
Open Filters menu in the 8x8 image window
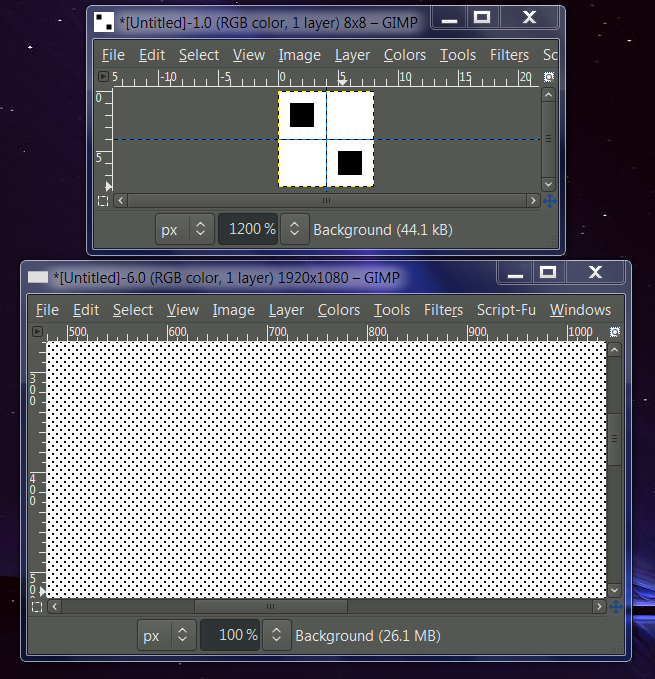coord(509,55)
